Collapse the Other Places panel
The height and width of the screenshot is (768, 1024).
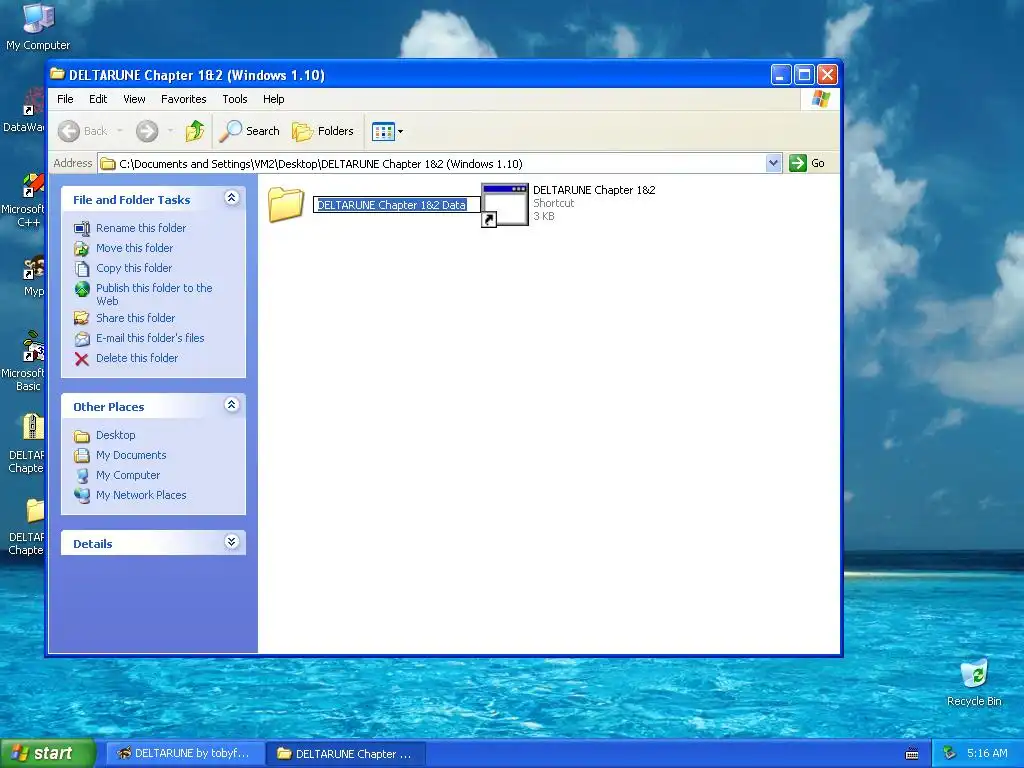[x=231, y=405]
